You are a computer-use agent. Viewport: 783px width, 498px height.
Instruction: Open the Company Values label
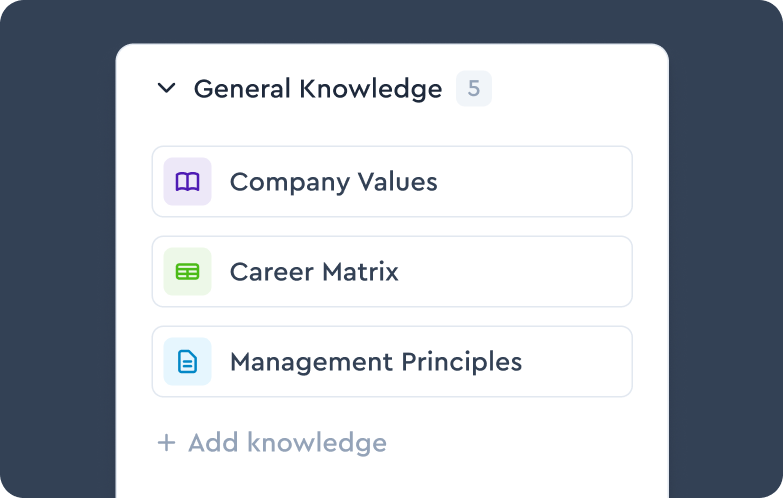[x=333, y=182]
